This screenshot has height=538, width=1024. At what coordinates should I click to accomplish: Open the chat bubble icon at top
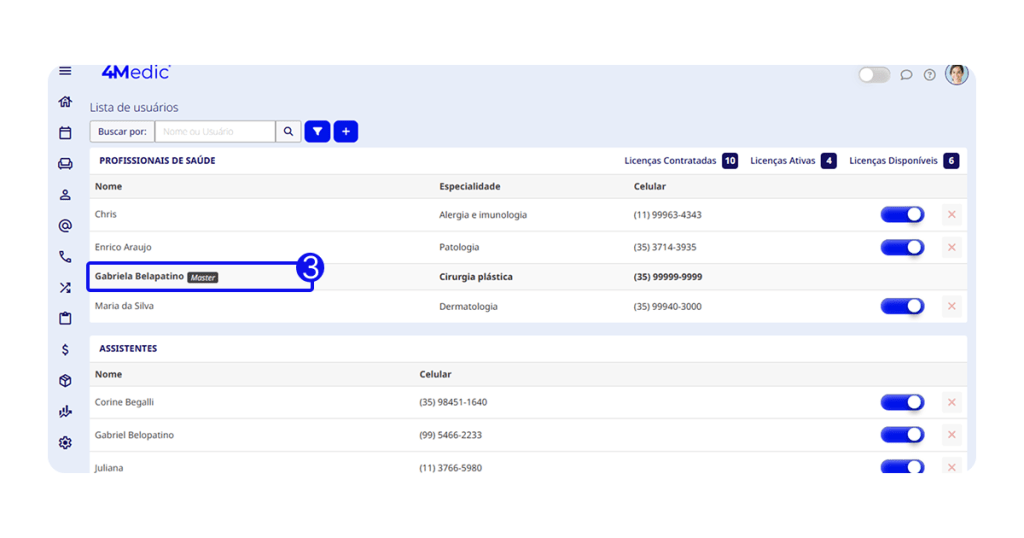(906, 75)
